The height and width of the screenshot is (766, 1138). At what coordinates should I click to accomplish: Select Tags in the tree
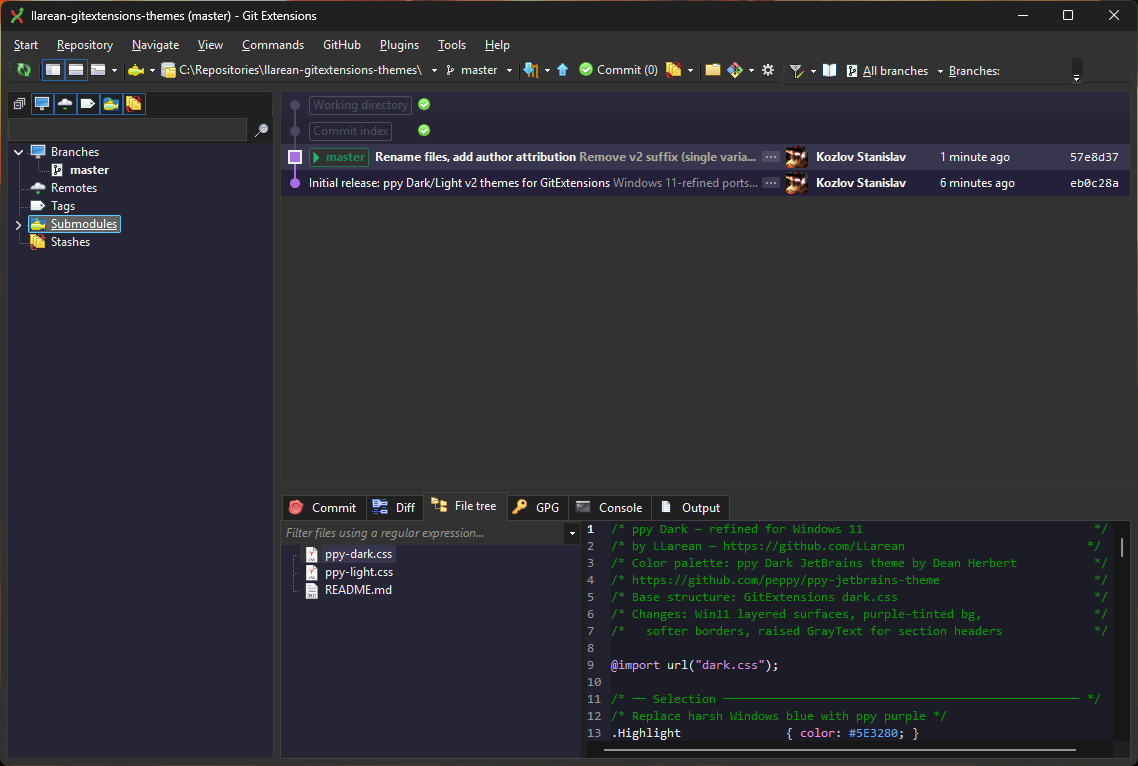[x=62, y=206]
